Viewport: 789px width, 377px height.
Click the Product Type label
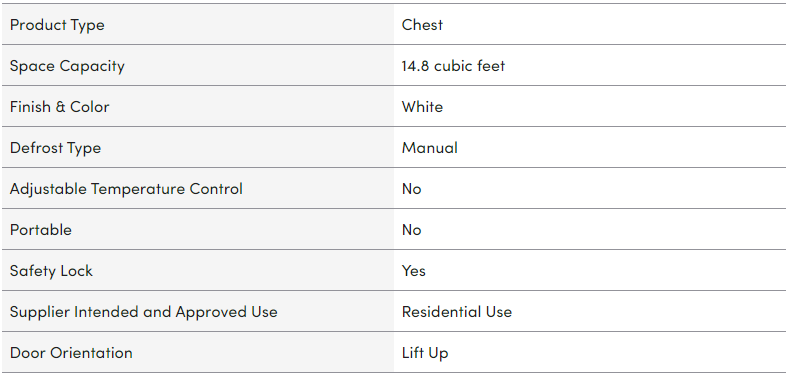click(x=57, y=25)
